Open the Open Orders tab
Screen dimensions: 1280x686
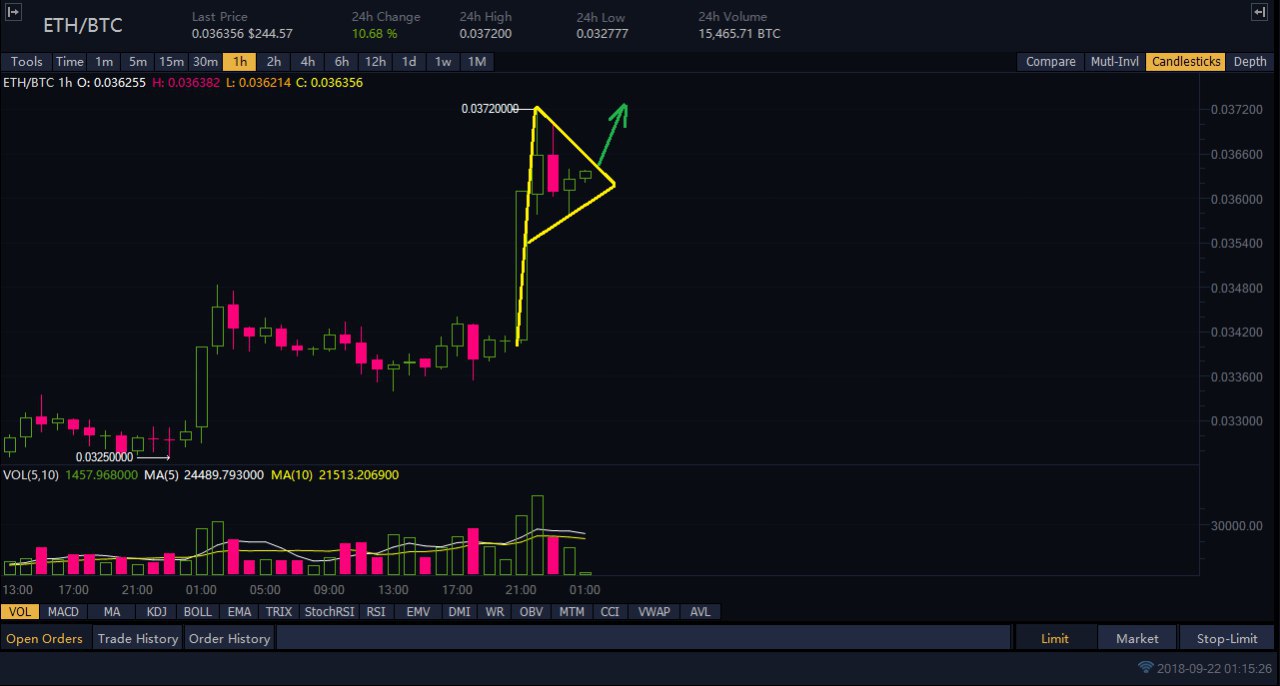click(45, 638)
